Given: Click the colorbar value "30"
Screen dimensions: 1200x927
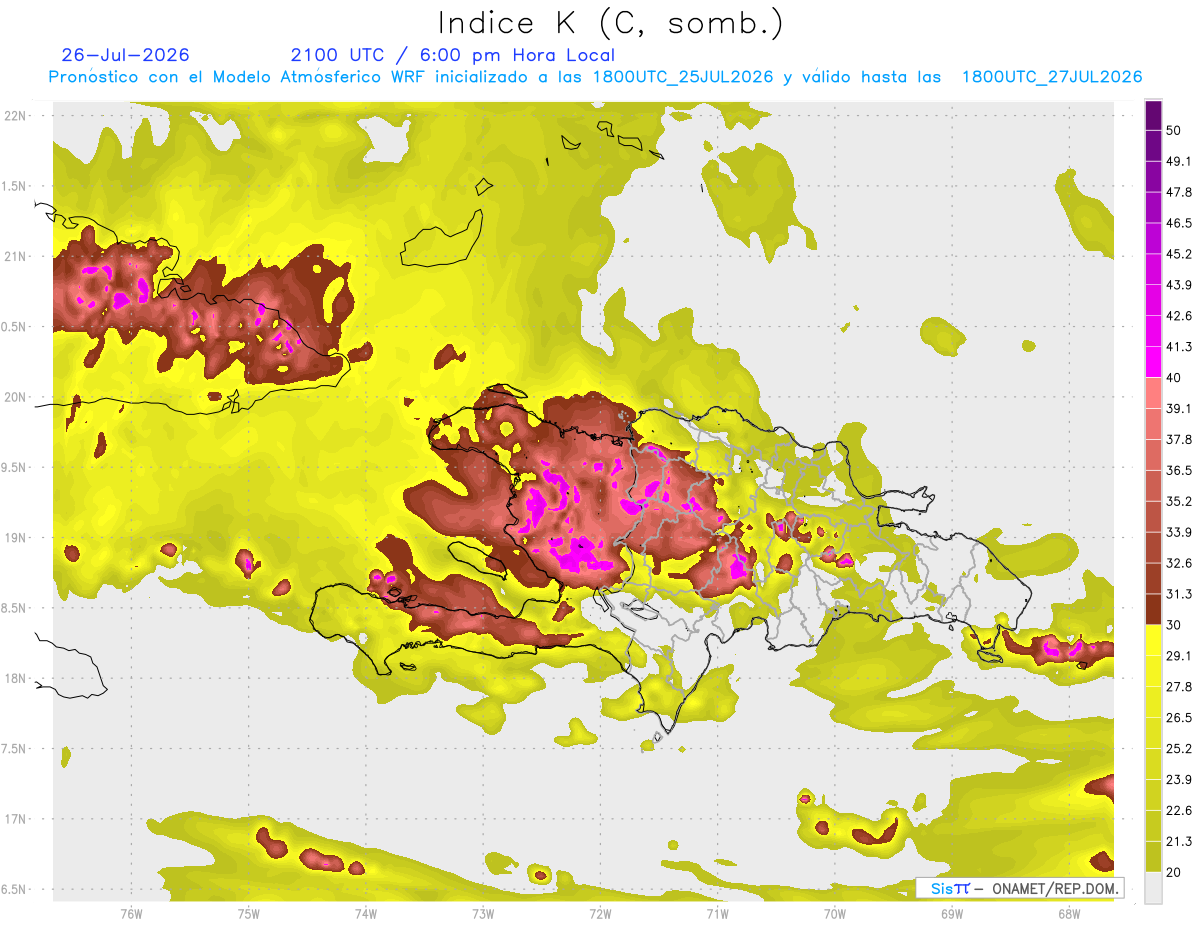Looking at the screenshot, I should pos(1175,625).
